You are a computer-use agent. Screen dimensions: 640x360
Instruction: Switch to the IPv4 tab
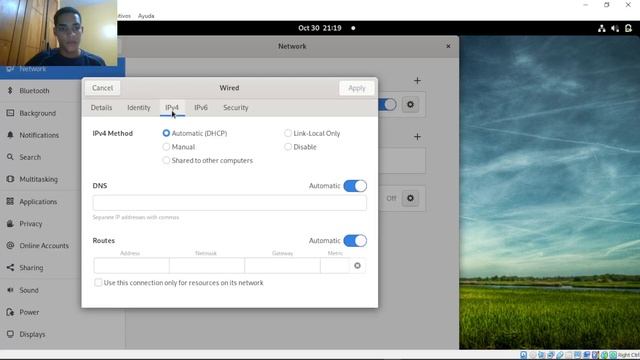coord(172,108)
